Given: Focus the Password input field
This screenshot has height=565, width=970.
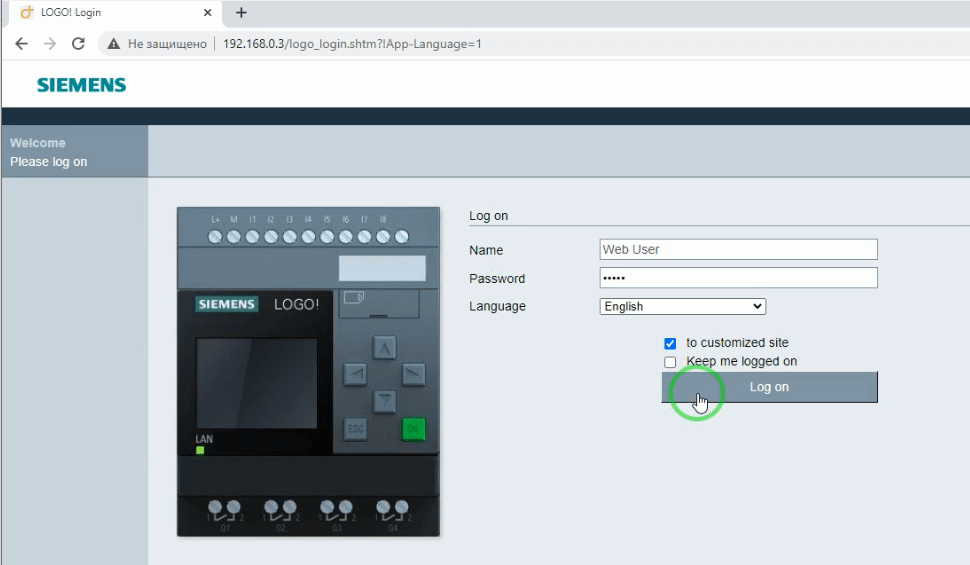Looking at the screenshot, I should [738, 278].
